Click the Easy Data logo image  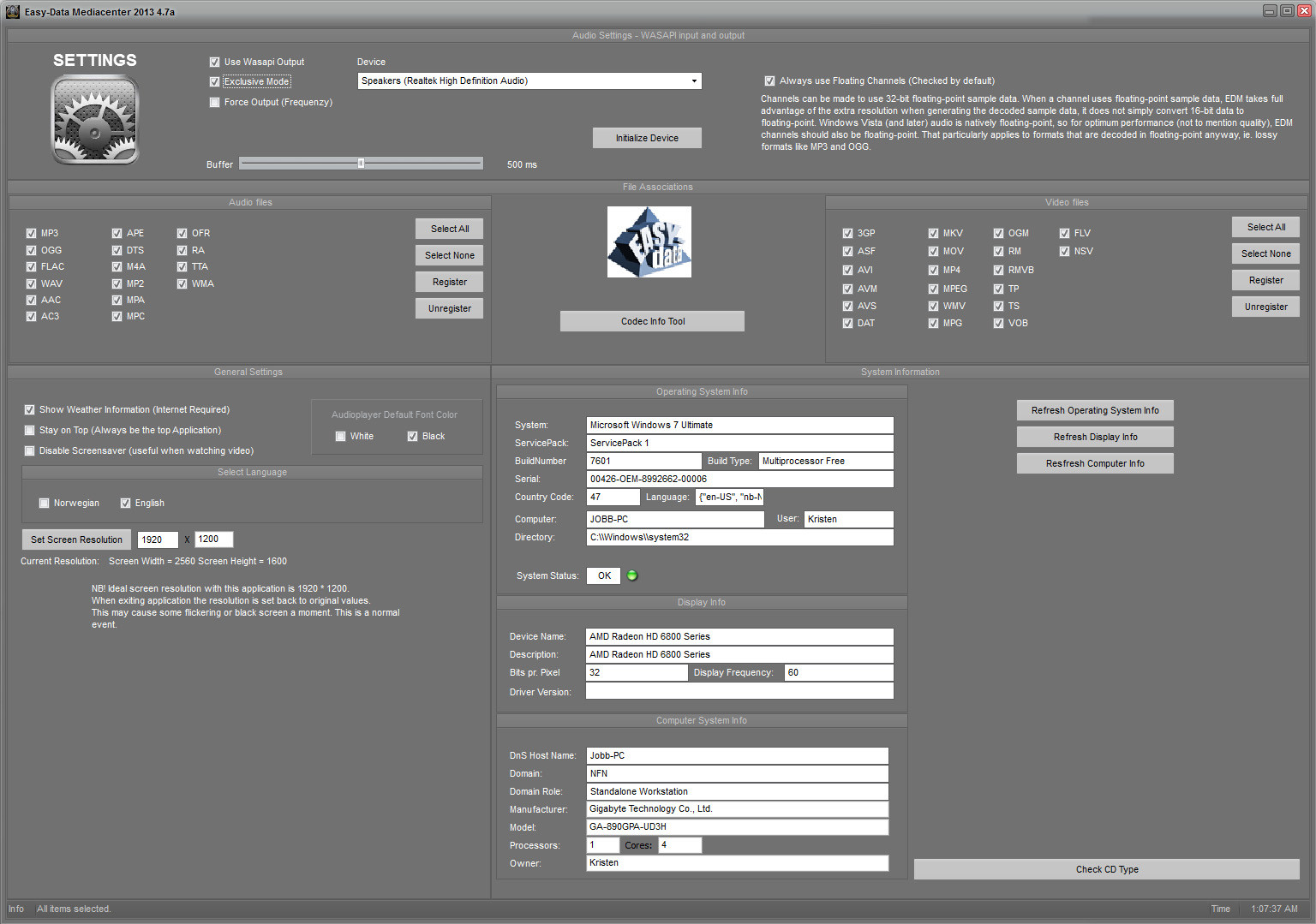[x=649, y=241]
